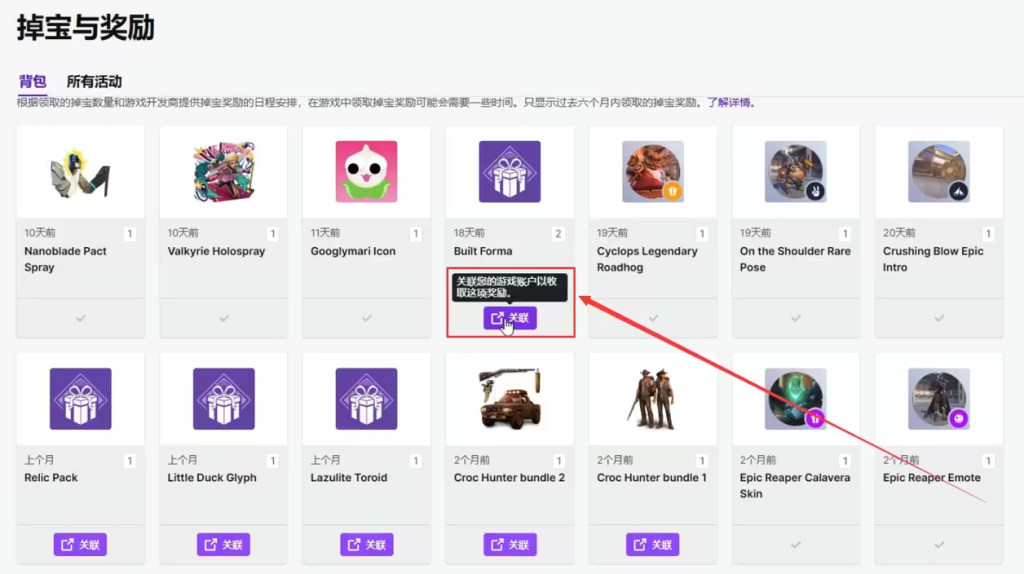This screenshot has height=574, width=1024.
Task: Click the Epic Reaper Emote image
Action: click(x=938, y=398)
